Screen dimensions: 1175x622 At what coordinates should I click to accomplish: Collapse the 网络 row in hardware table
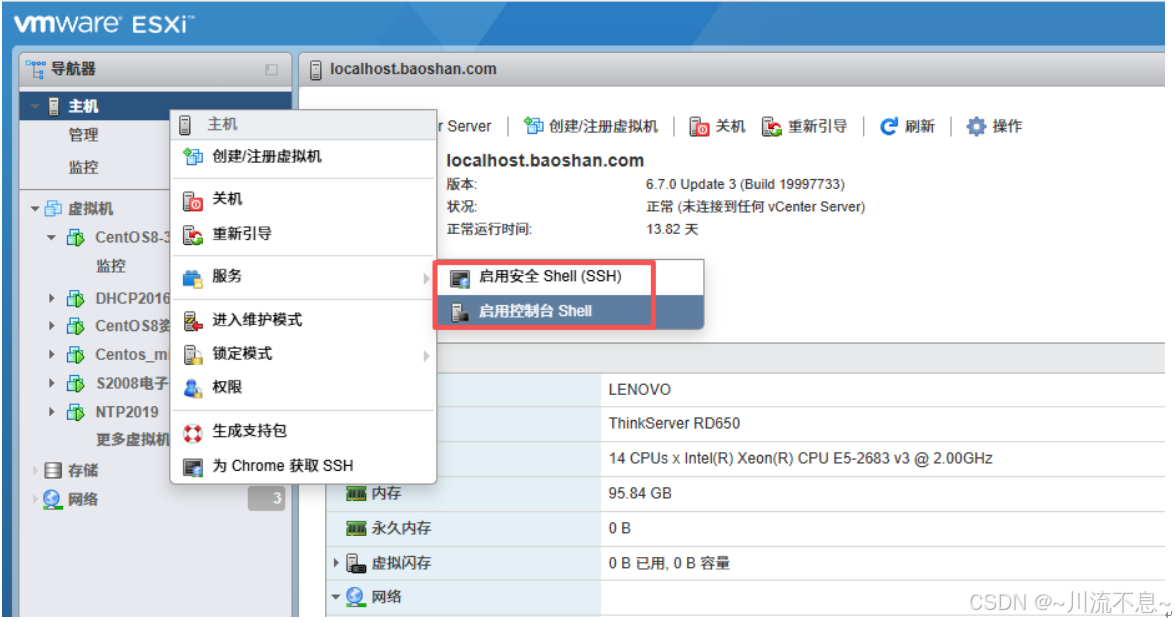(x=336, y=597)
